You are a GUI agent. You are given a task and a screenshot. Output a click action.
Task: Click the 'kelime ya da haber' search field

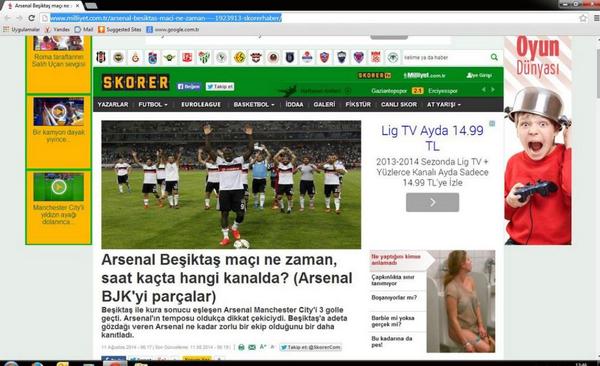(445, 57)
